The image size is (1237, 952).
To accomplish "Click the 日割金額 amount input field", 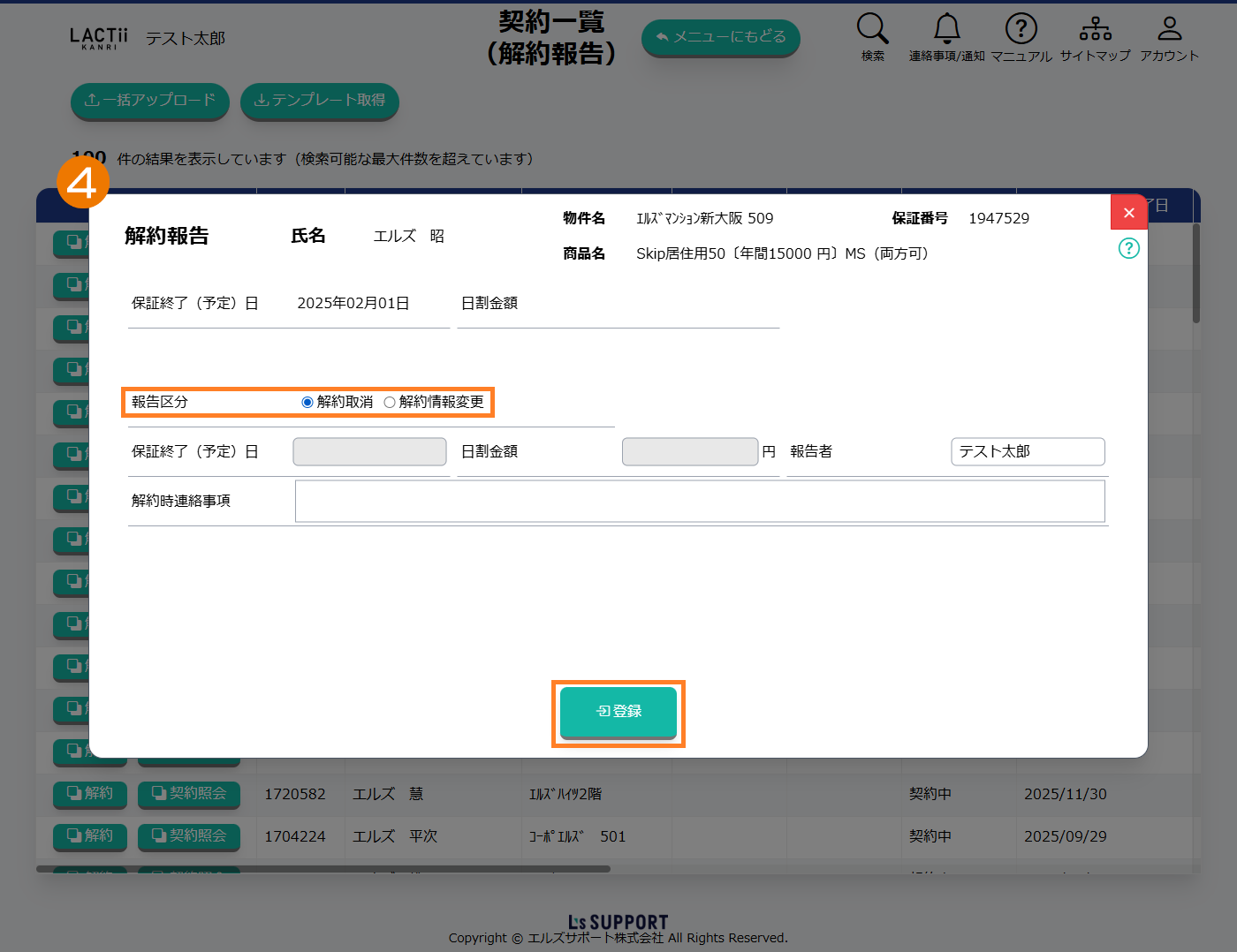I will click(x=689, y=451).
